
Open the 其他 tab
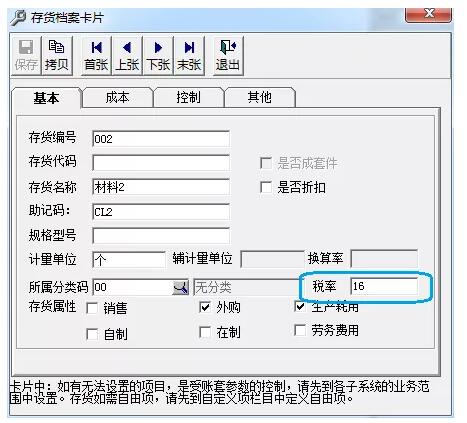260,98
